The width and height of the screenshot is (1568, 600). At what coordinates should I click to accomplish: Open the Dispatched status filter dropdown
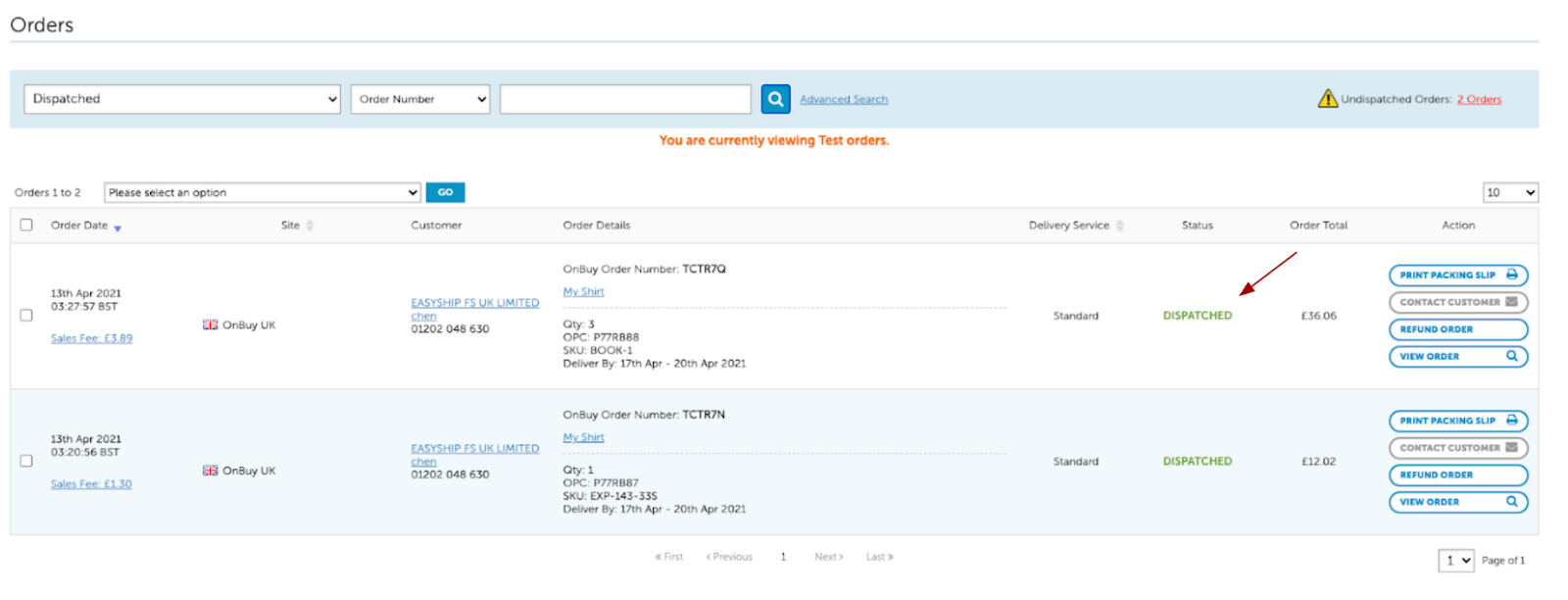pos(182,99)
